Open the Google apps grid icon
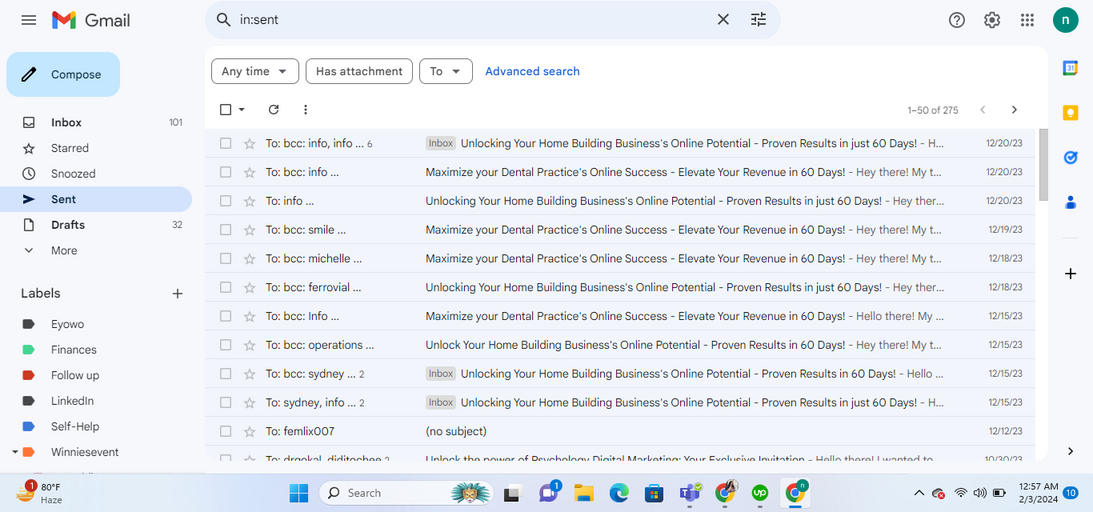The image size is (1093, 512). 1027,20
